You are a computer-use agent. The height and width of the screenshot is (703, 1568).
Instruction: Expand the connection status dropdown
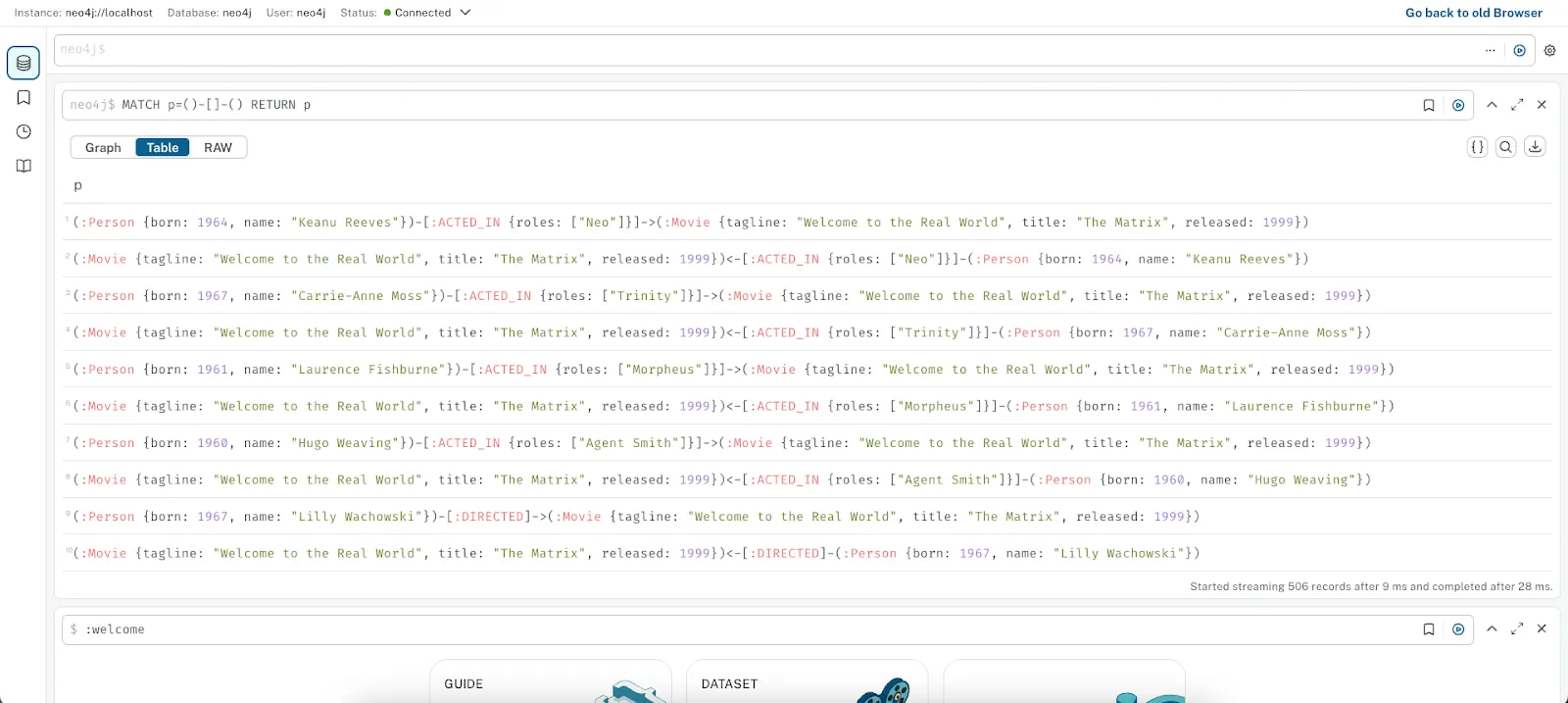(x=465, y=13)
